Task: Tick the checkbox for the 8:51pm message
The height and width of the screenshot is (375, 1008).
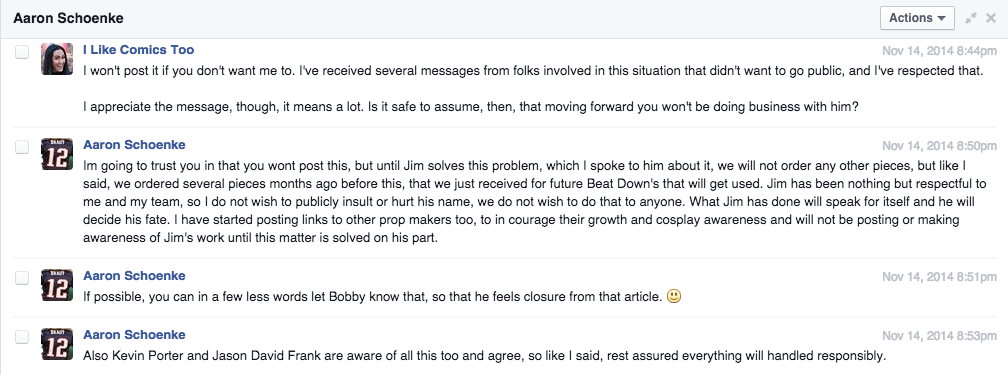Action: 22,278
